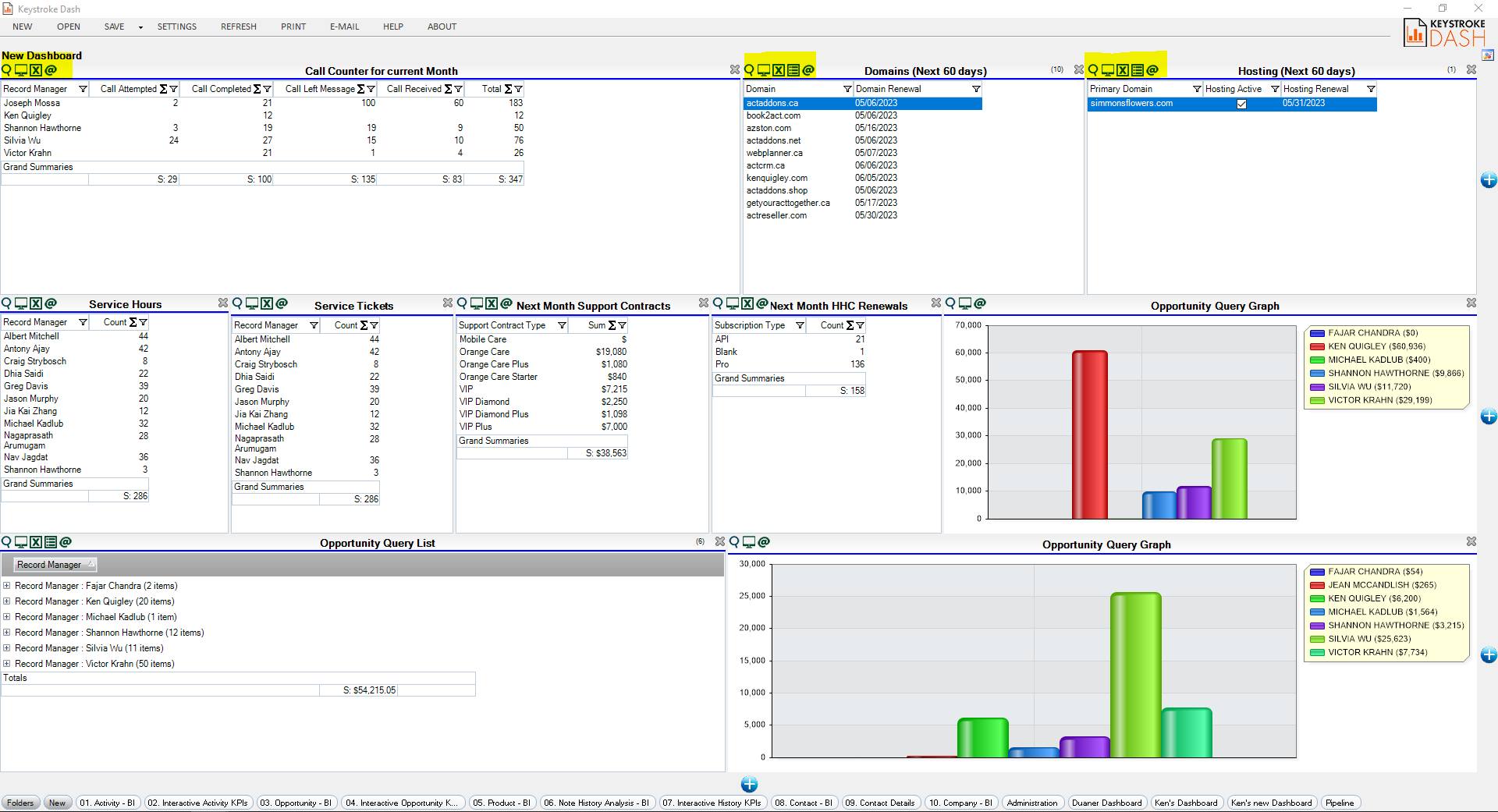This screenshot has height=812, width=1498.
Task: Close the Service Tickets panel
Action: 448,303
